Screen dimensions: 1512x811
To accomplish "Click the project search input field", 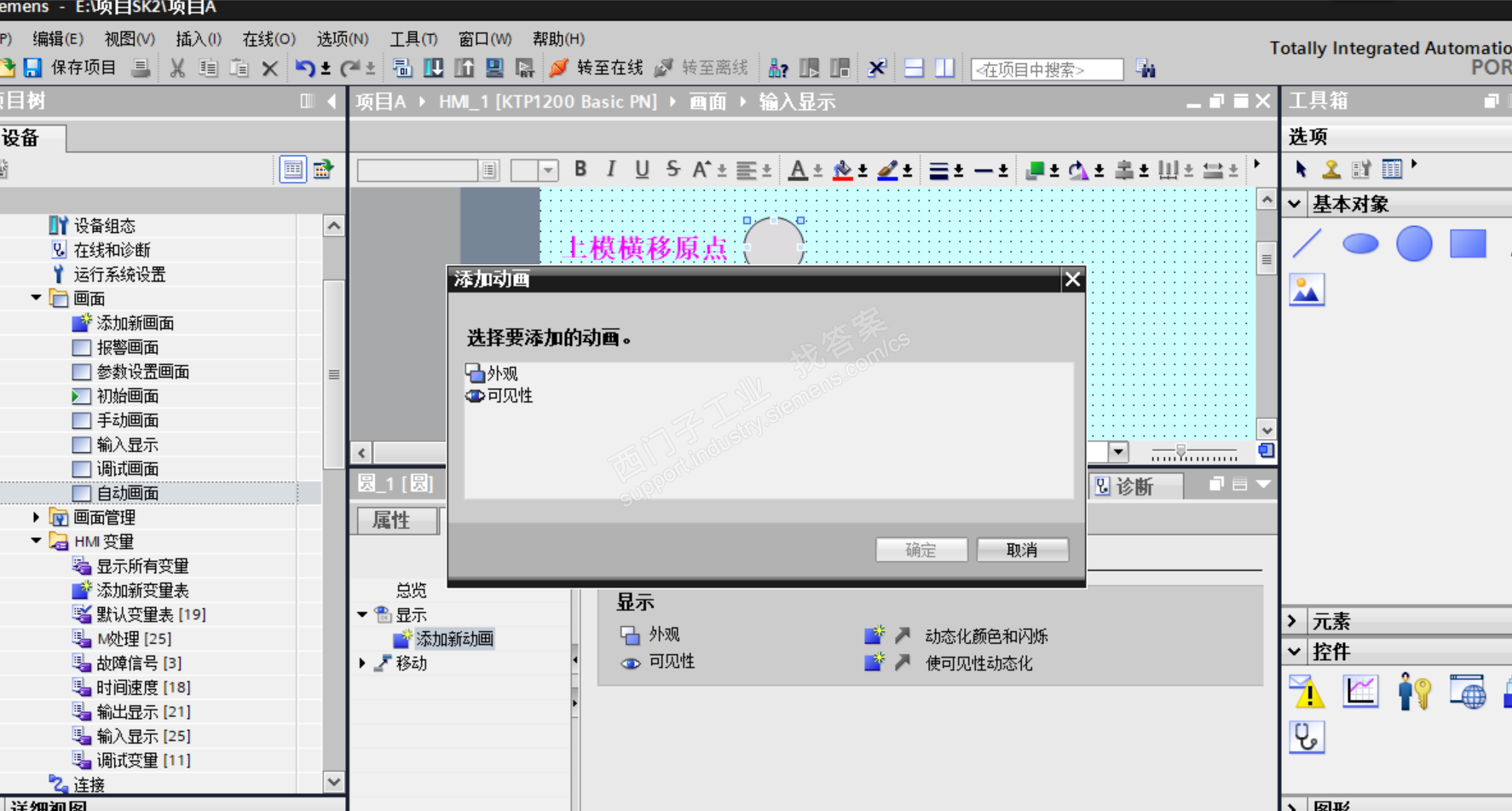I will click(1047, 69).
